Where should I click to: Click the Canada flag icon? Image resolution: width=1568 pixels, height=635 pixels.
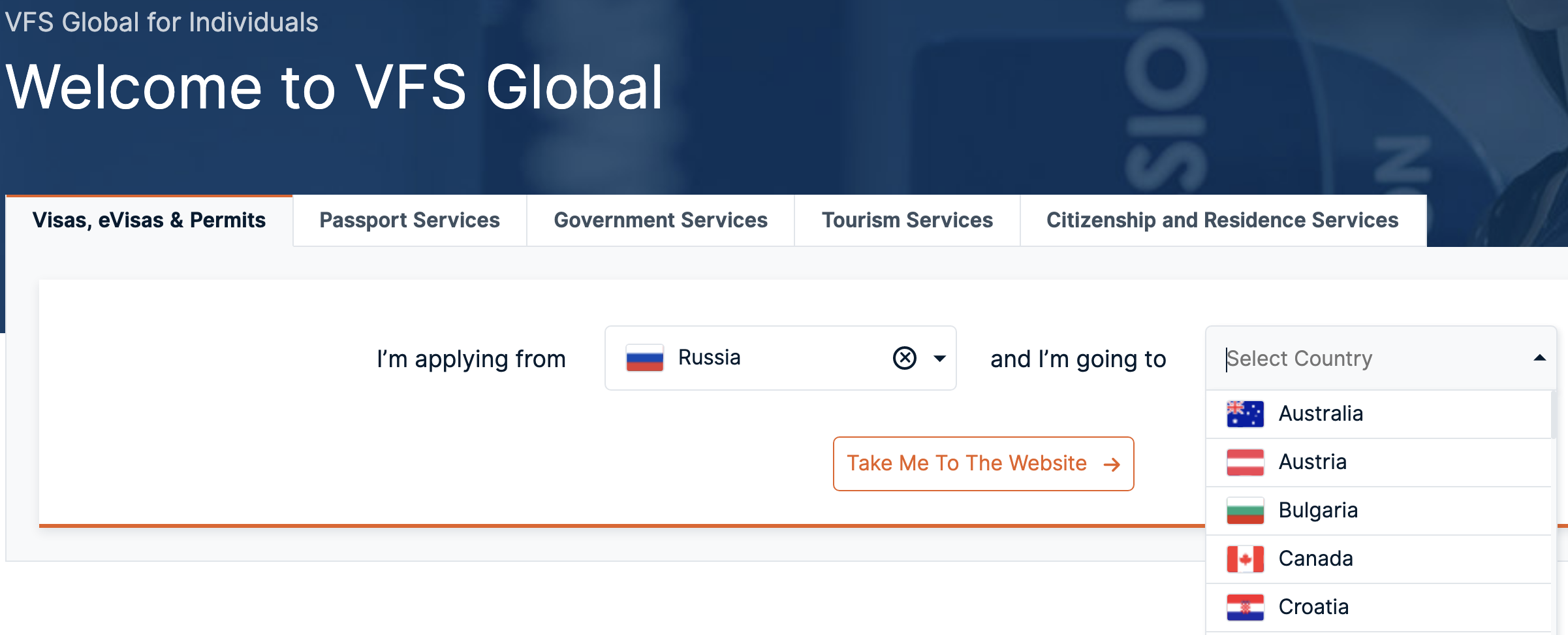coord(1245,559)
